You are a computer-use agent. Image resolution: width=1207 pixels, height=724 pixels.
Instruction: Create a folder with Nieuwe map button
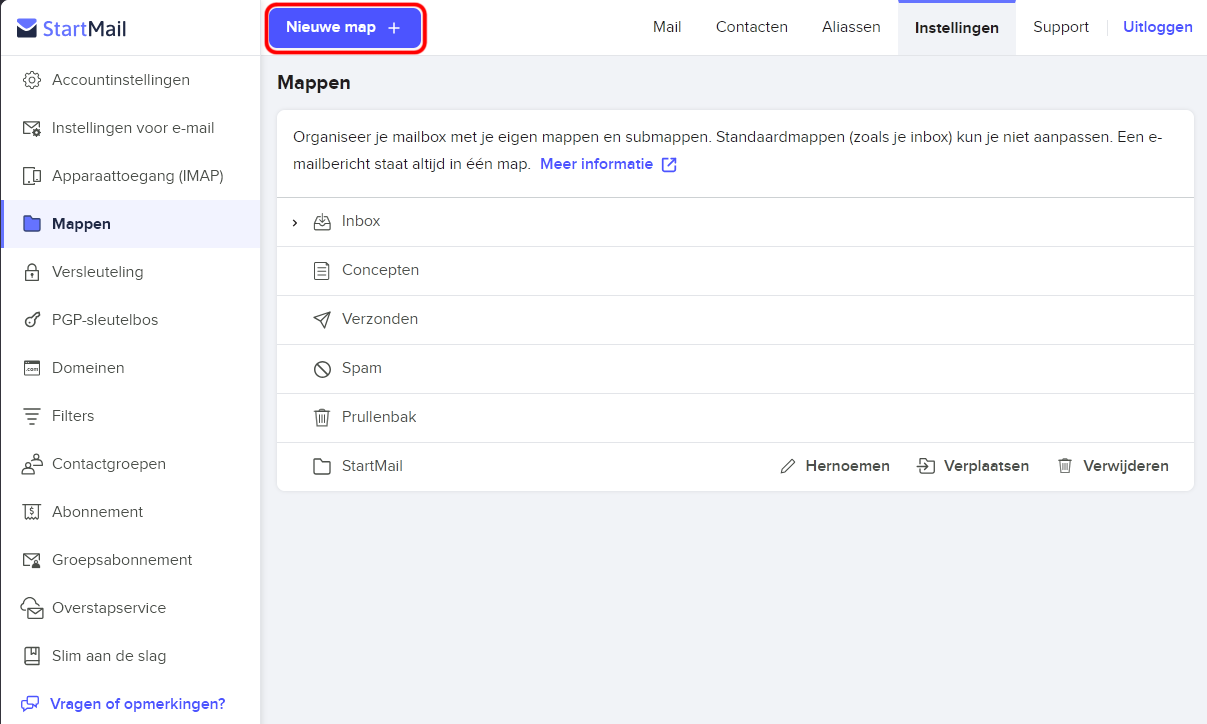pos(344,28)
